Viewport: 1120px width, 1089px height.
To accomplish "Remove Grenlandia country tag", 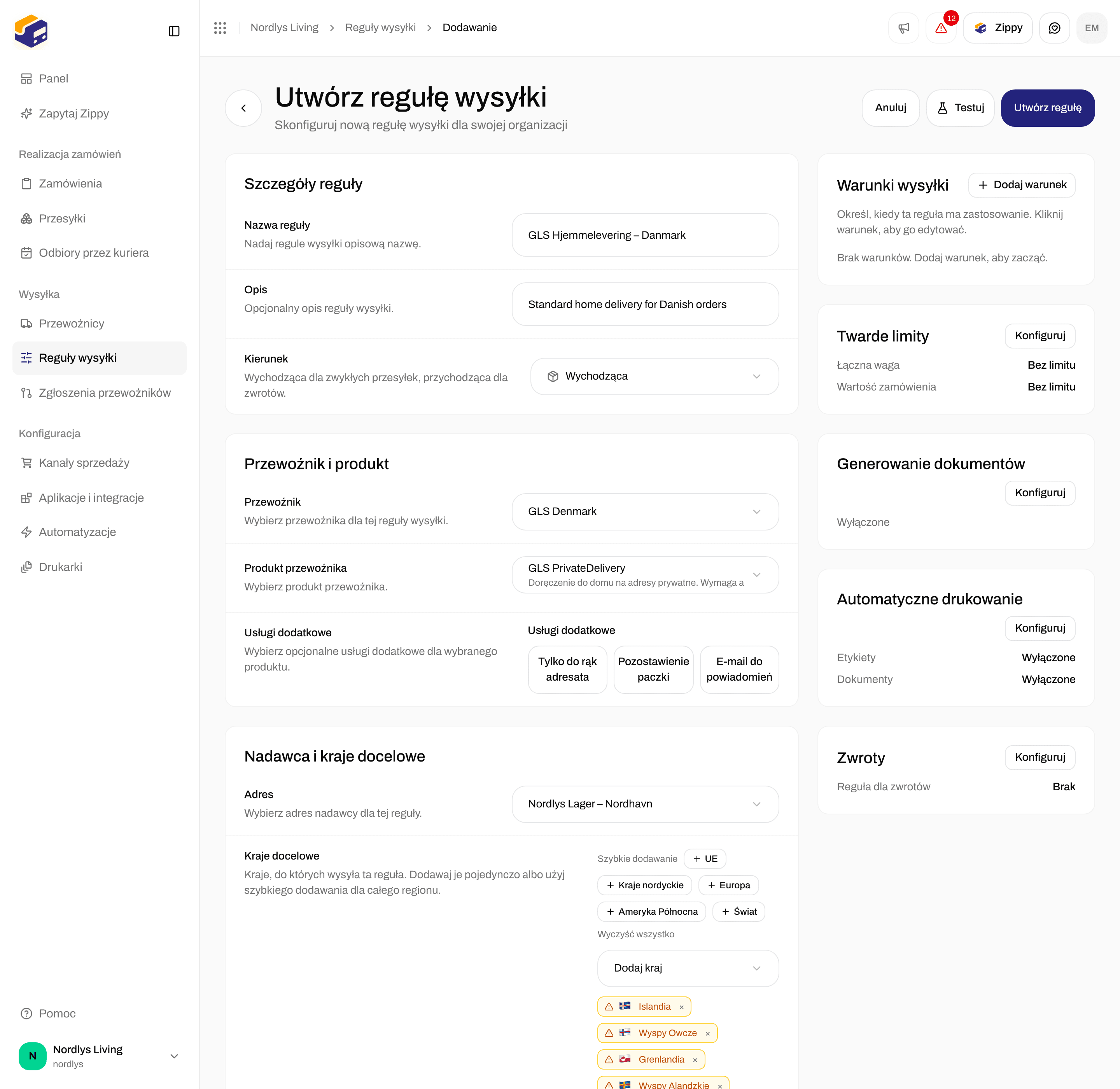I will (695, 1060).
